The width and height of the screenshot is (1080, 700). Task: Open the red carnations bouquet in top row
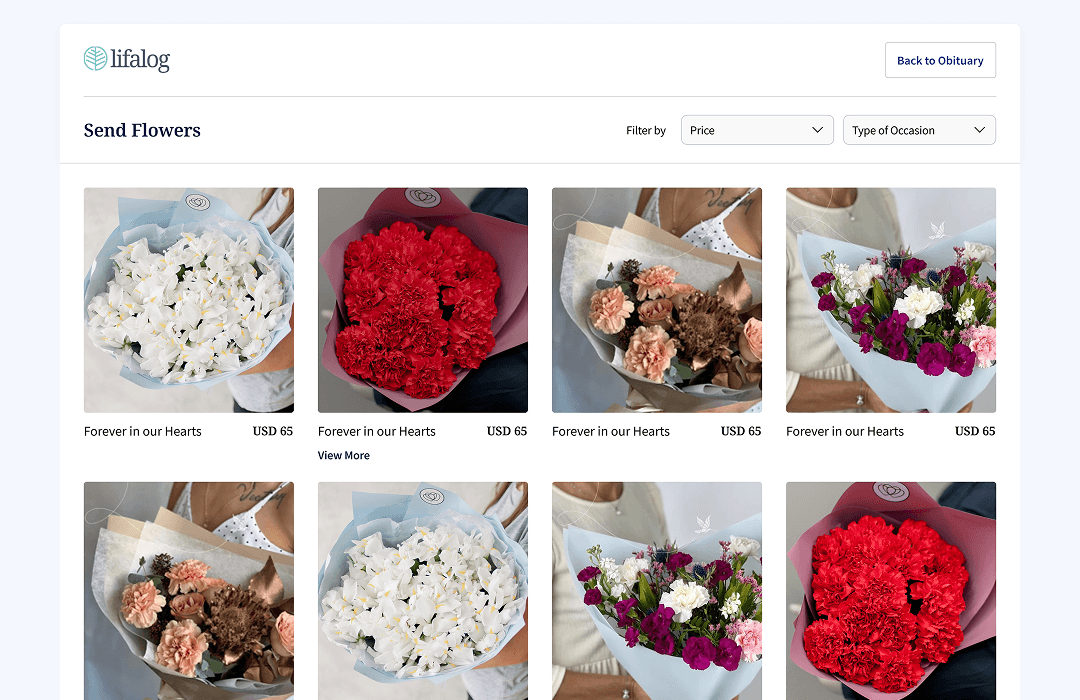click(422, 300)
